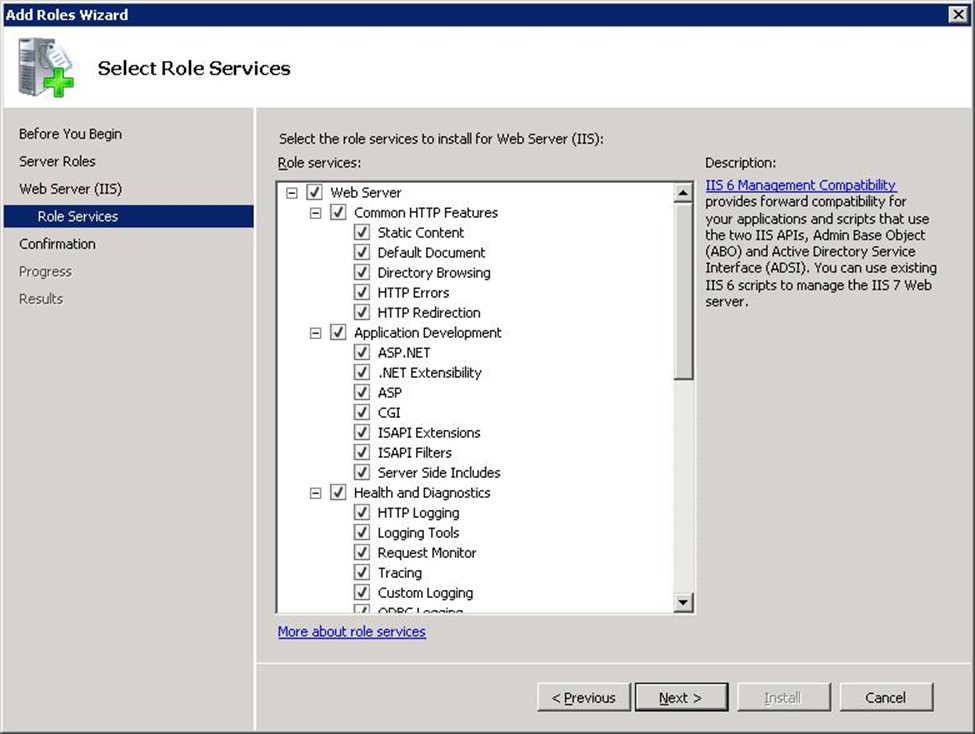Collapse the Health and Diagnostics node
This screenshot has width=975, height=734.
[x=316, y=492]
